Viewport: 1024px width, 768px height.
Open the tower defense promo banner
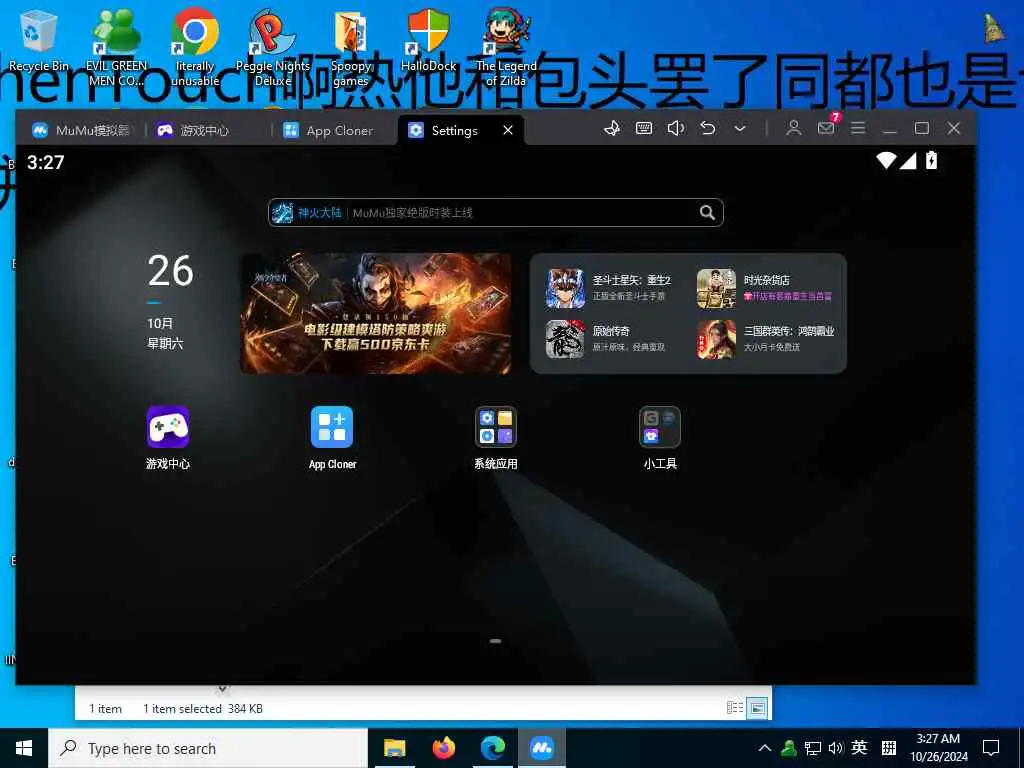click(x=376, y=313)
